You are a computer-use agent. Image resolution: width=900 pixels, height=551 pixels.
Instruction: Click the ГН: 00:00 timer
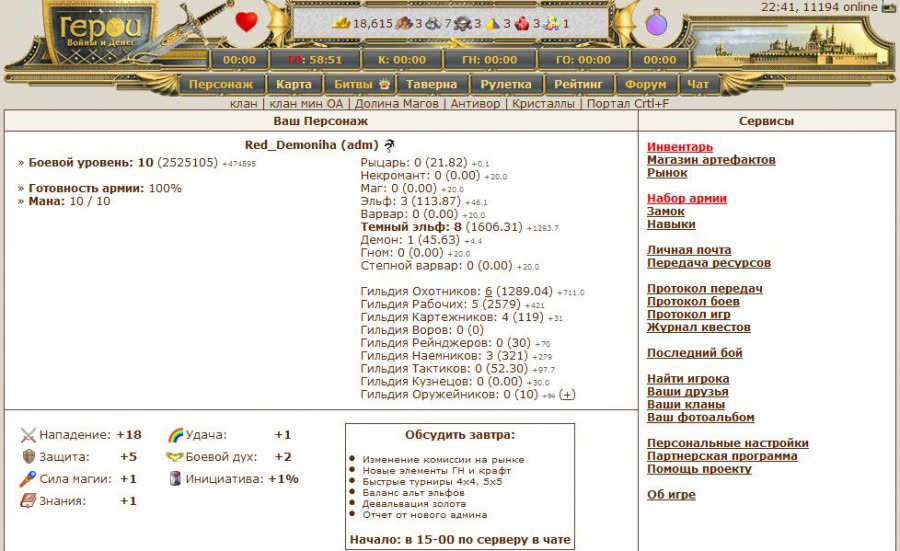(490, 60)
